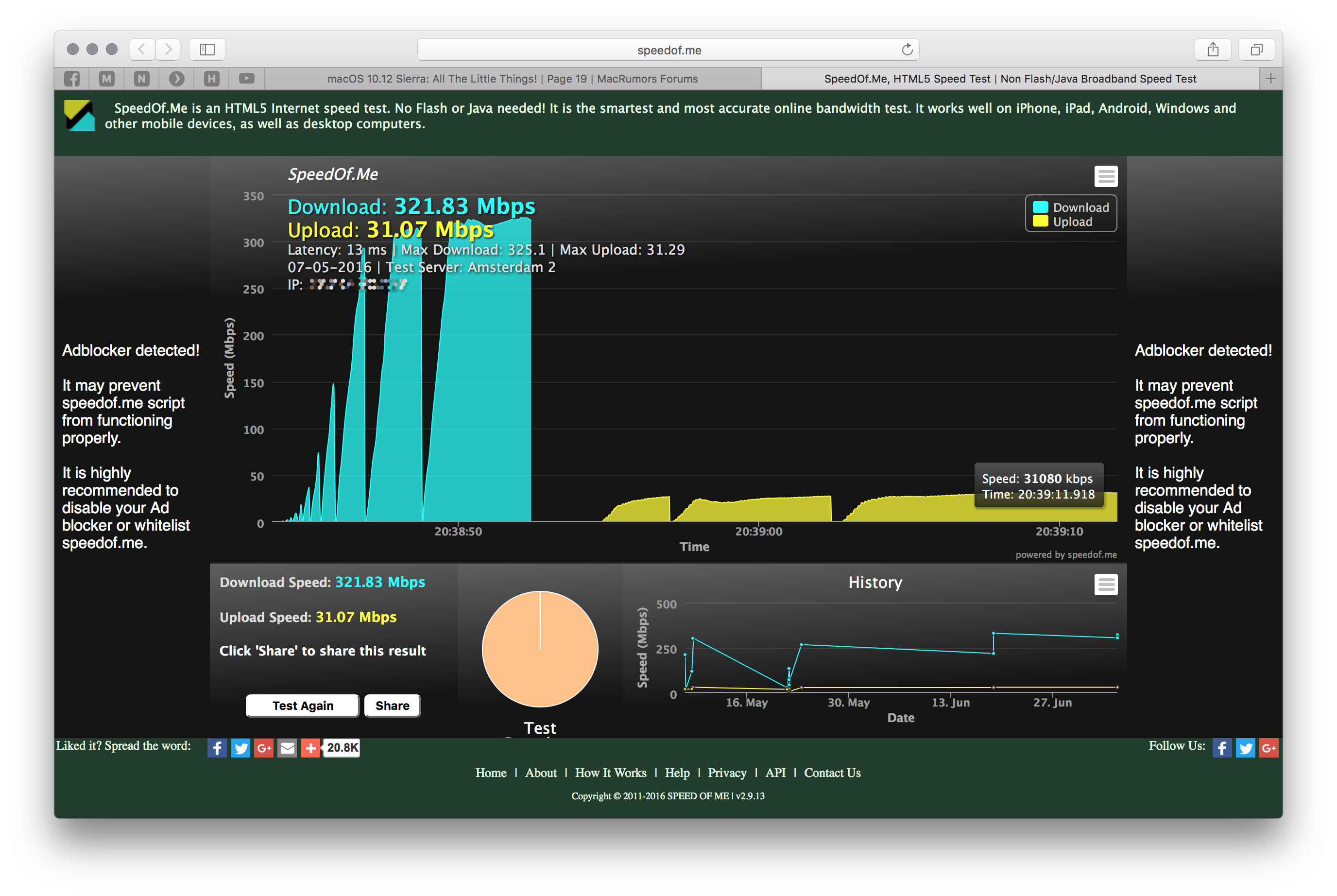
Task: Click the 20.8K share counter
Action: 342,747
